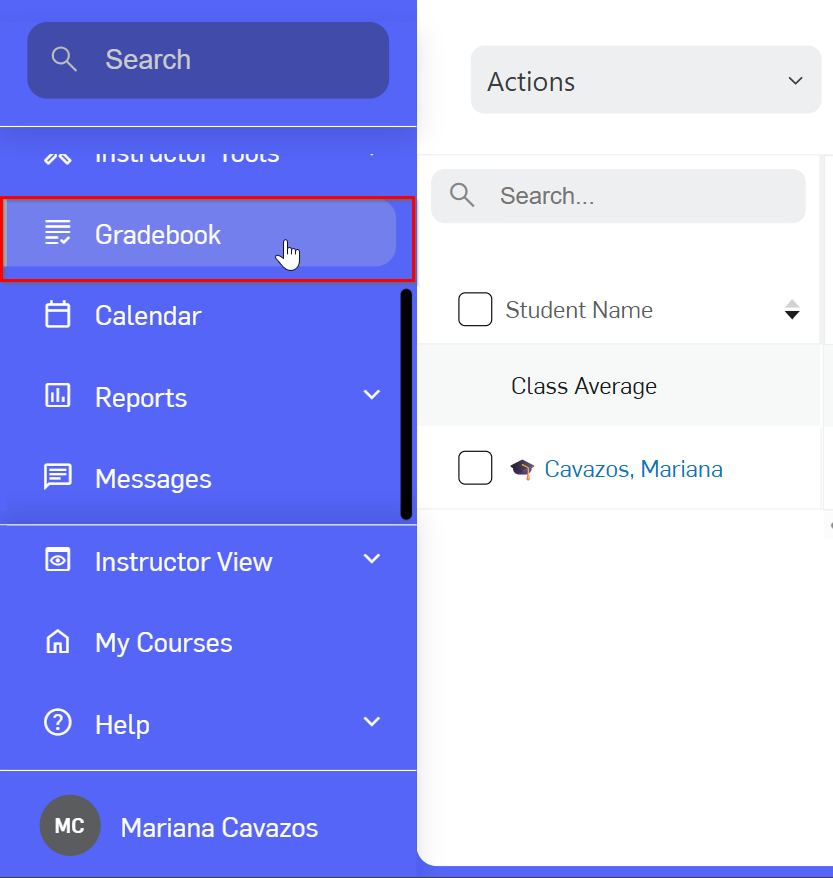Check the select-all Student Name checkbox

(475, 309)
